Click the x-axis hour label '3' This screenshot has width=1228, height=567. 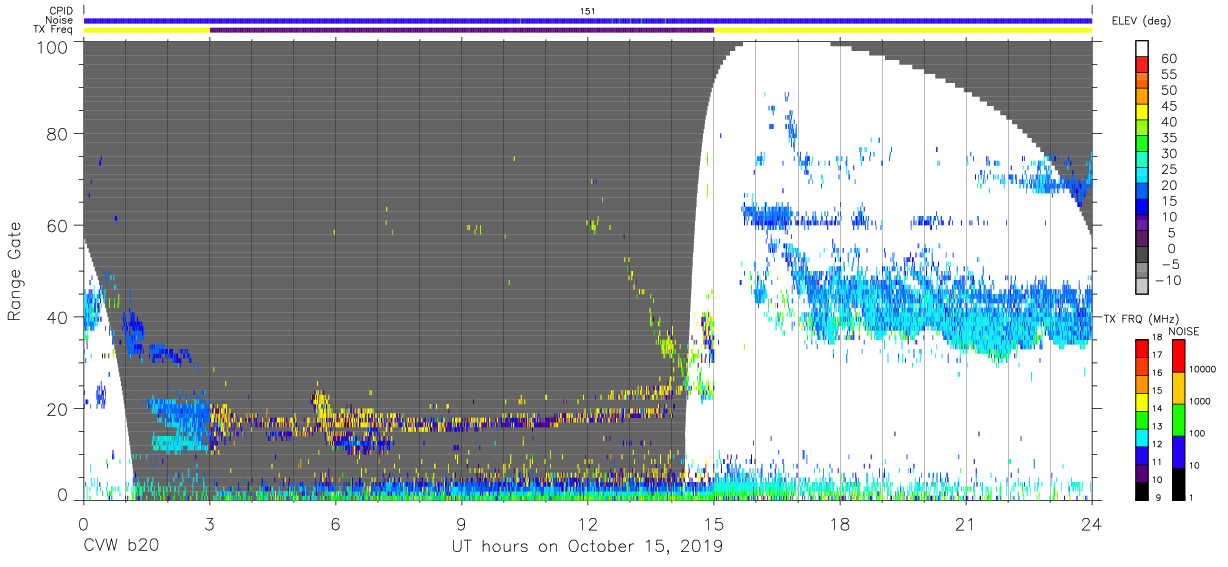coord(210,524)
